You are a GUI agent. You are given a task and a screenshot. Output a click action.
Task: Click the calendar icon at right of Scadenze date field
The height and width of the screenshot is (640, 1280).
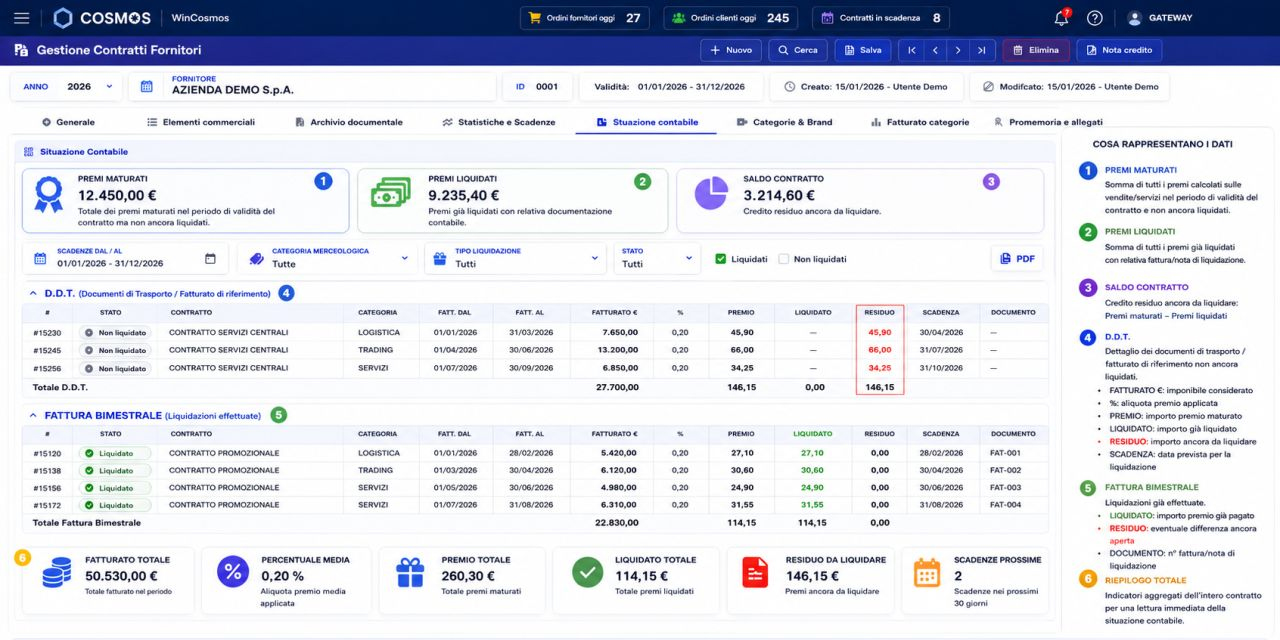(x=210, y=259)
